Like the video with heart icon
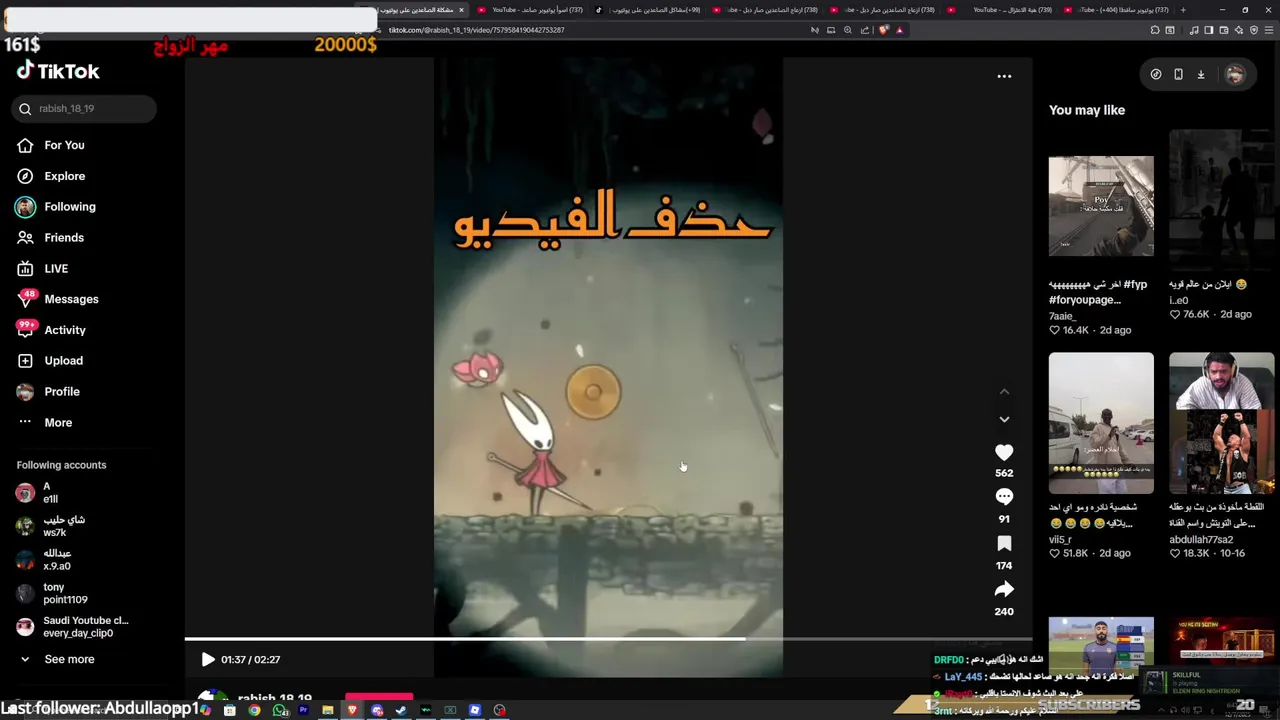The image size is (1280, 720). (1004, 453)
